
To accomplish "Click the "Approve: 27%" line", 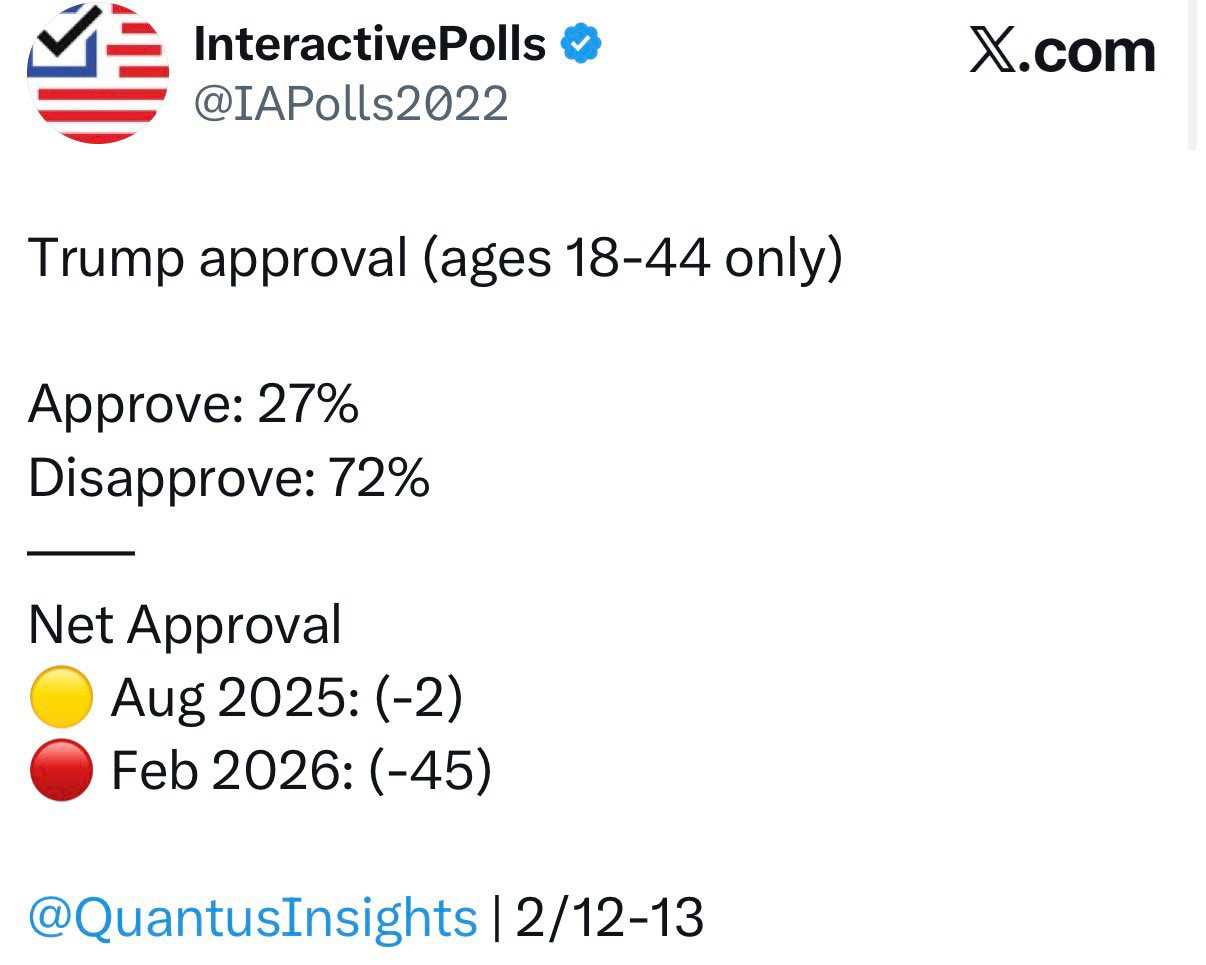I will (193, 405).
